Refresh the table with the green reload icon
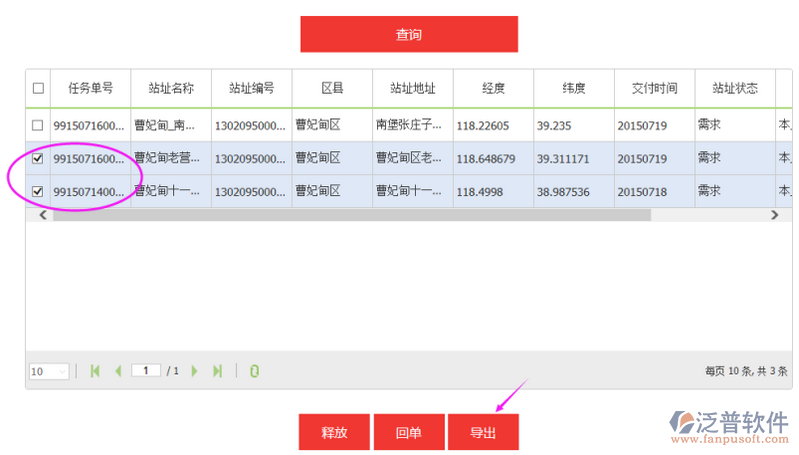The image size is (799, 455). tap(254, 371)
